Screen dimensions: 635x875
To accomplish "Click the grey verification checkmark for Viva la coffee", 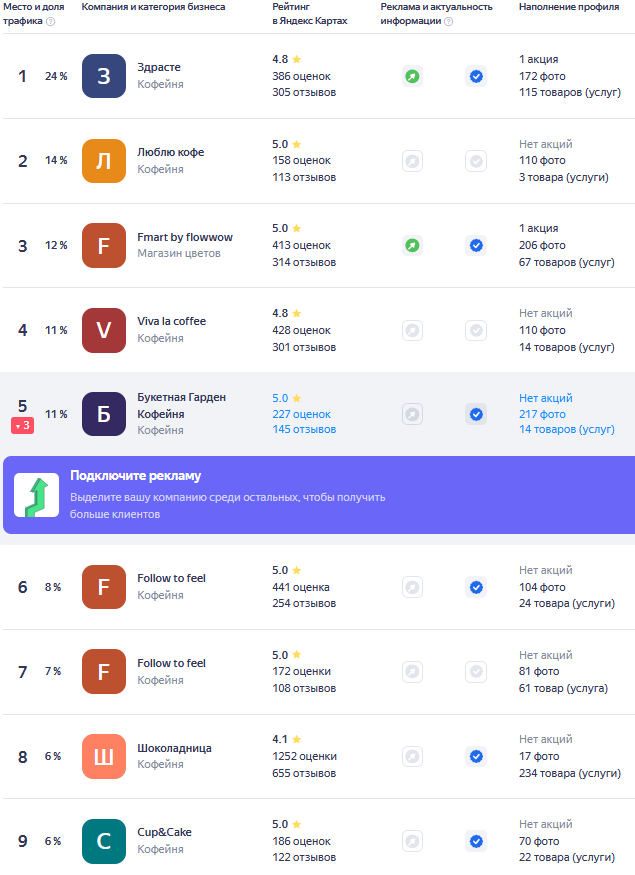I will pyautogui.click(x=476, y=330).
